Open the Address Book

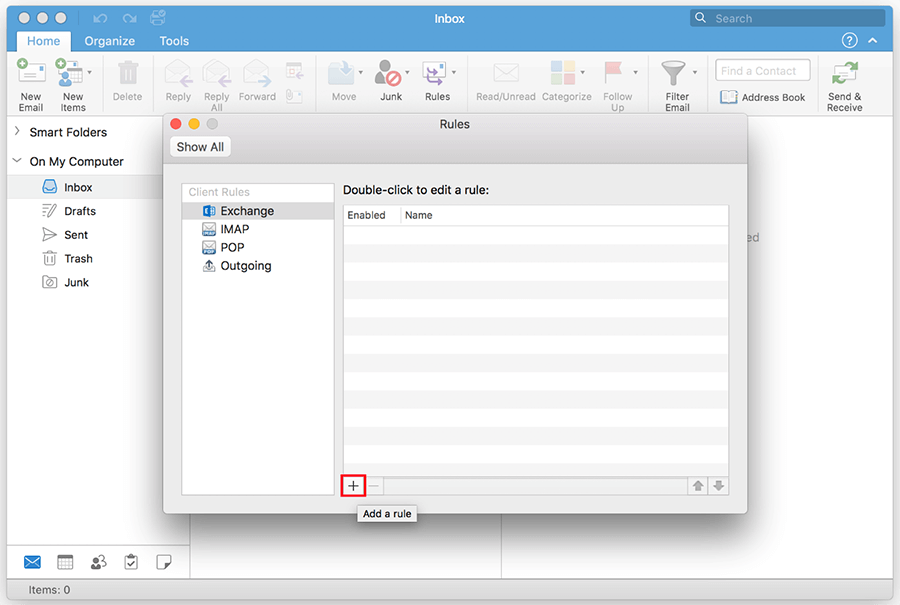[763, 97]
